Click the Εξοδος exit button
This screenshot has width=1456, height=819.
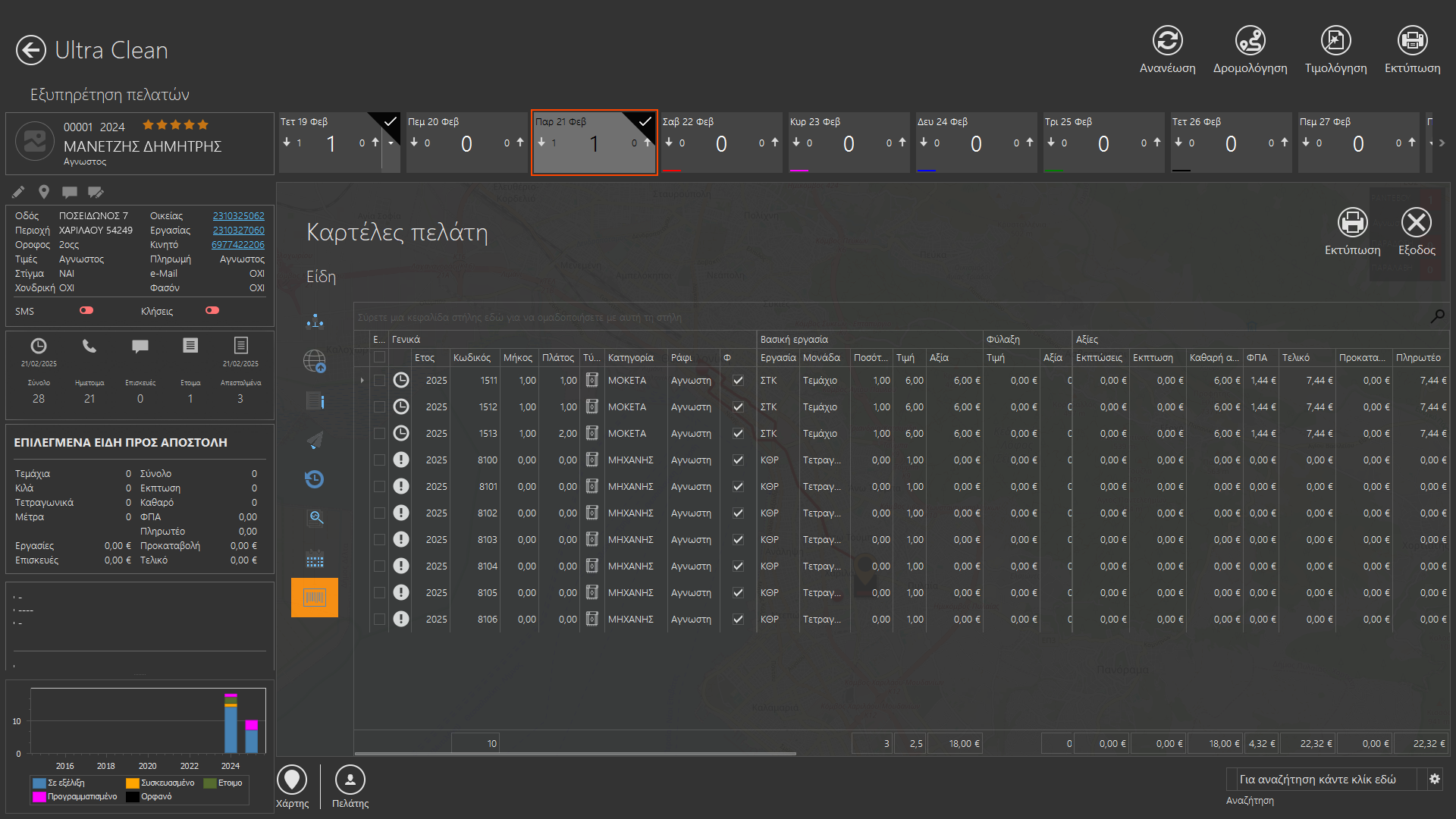[1416, 224]
